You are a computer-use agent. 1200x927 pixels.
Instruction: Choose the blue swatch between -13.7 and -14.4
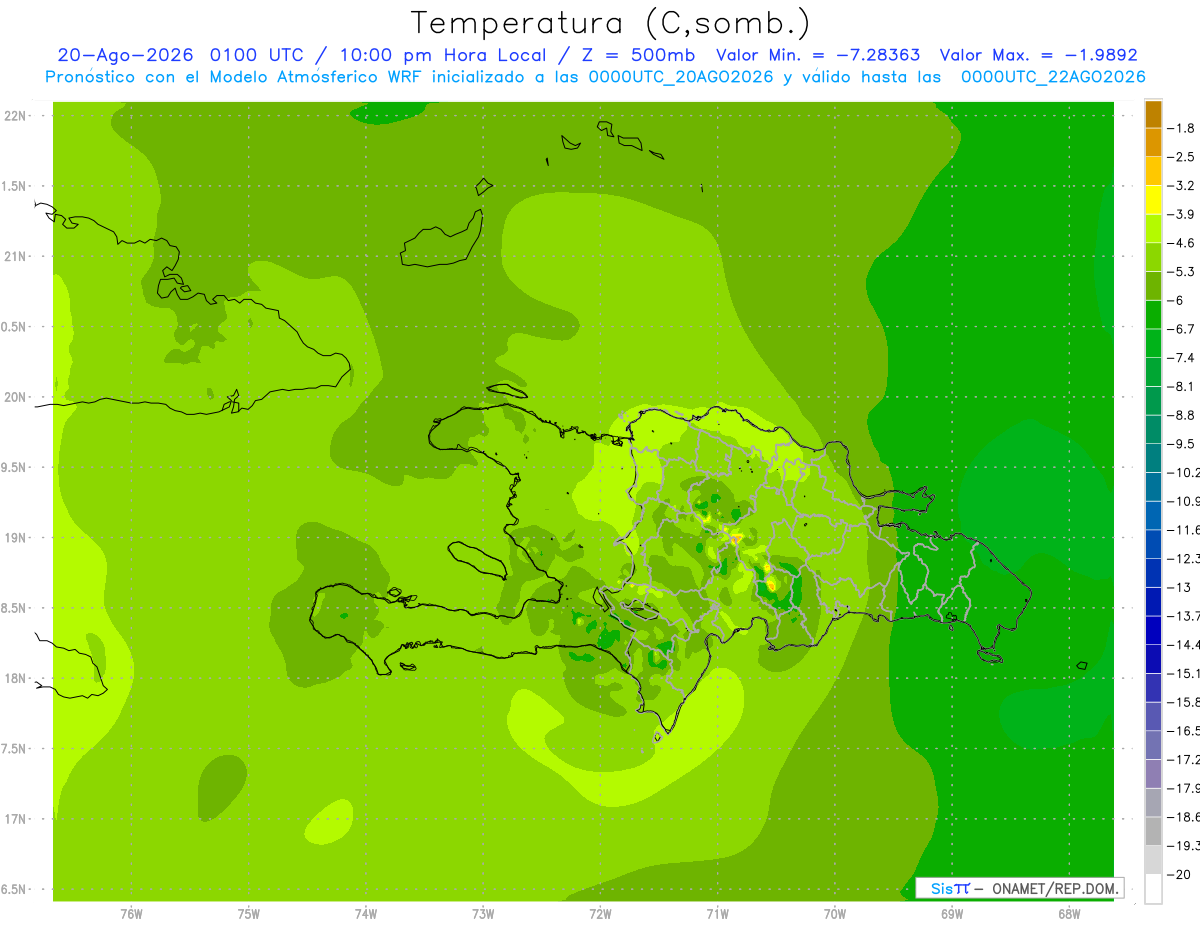(x=1153, y=630)
